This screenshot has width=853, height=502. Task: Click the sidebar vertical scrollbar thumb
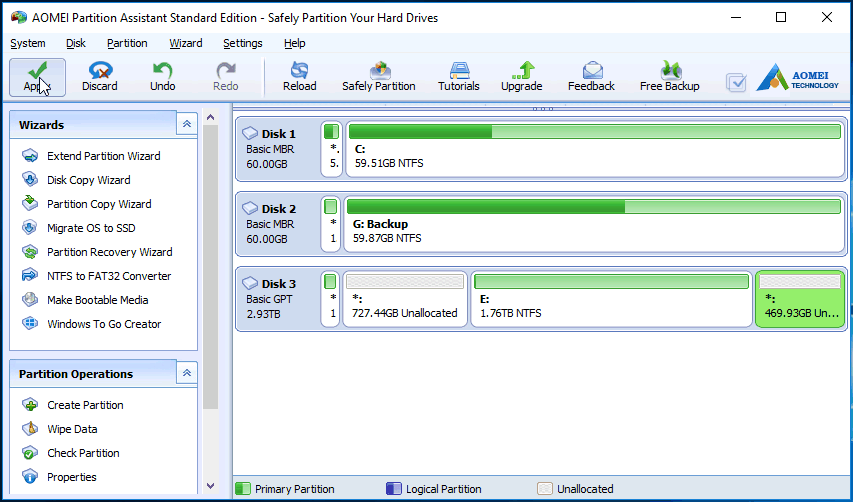(x=211, y=267)
